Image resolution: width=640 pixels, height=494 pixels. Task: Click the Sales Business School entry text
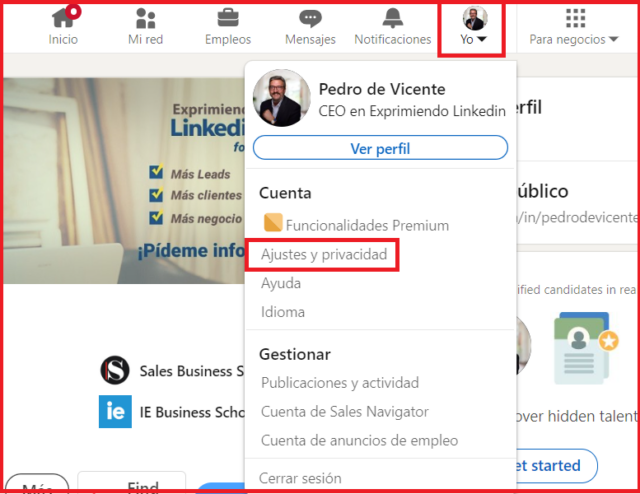click(x=192, y=371)
